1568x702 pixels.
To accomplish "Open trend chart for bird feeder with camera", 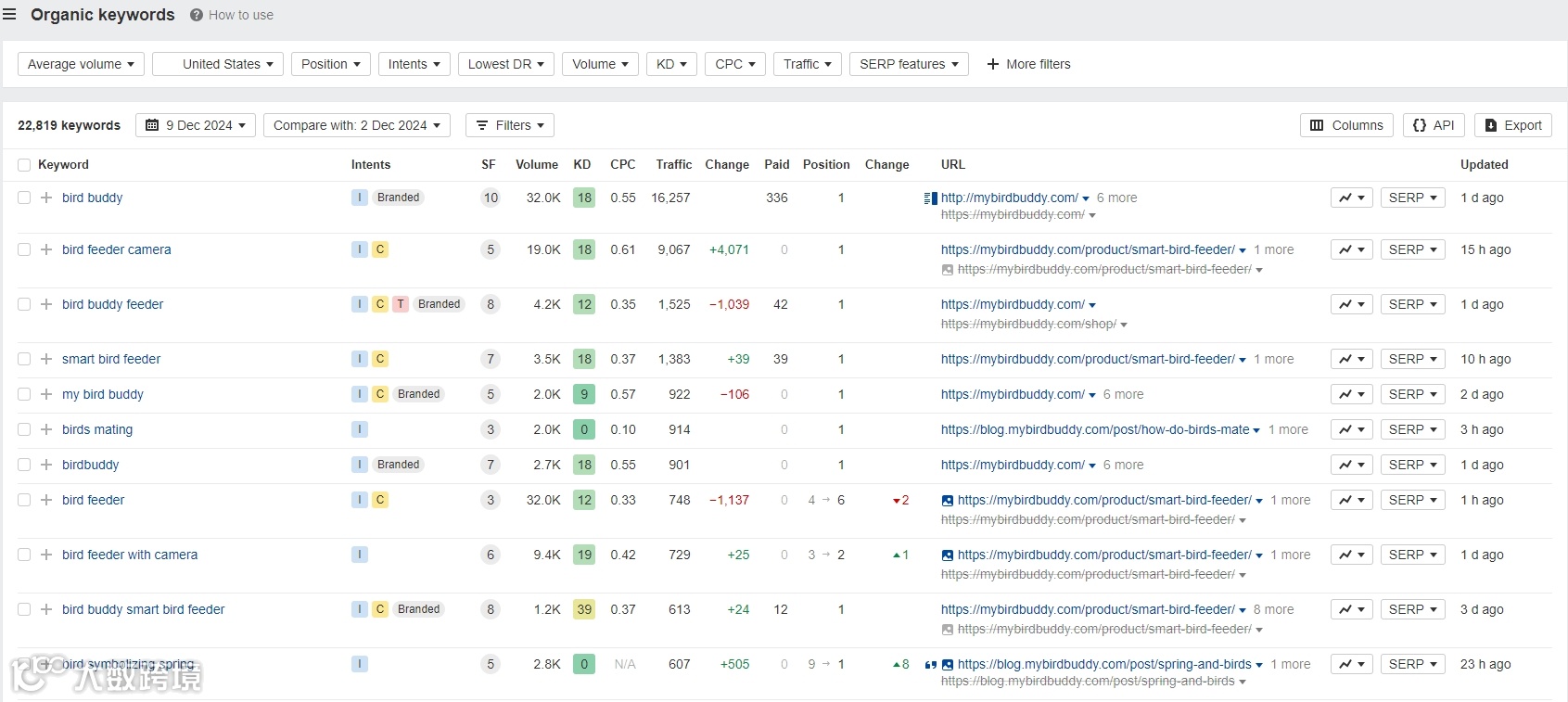I will (x=1351, y=555).
